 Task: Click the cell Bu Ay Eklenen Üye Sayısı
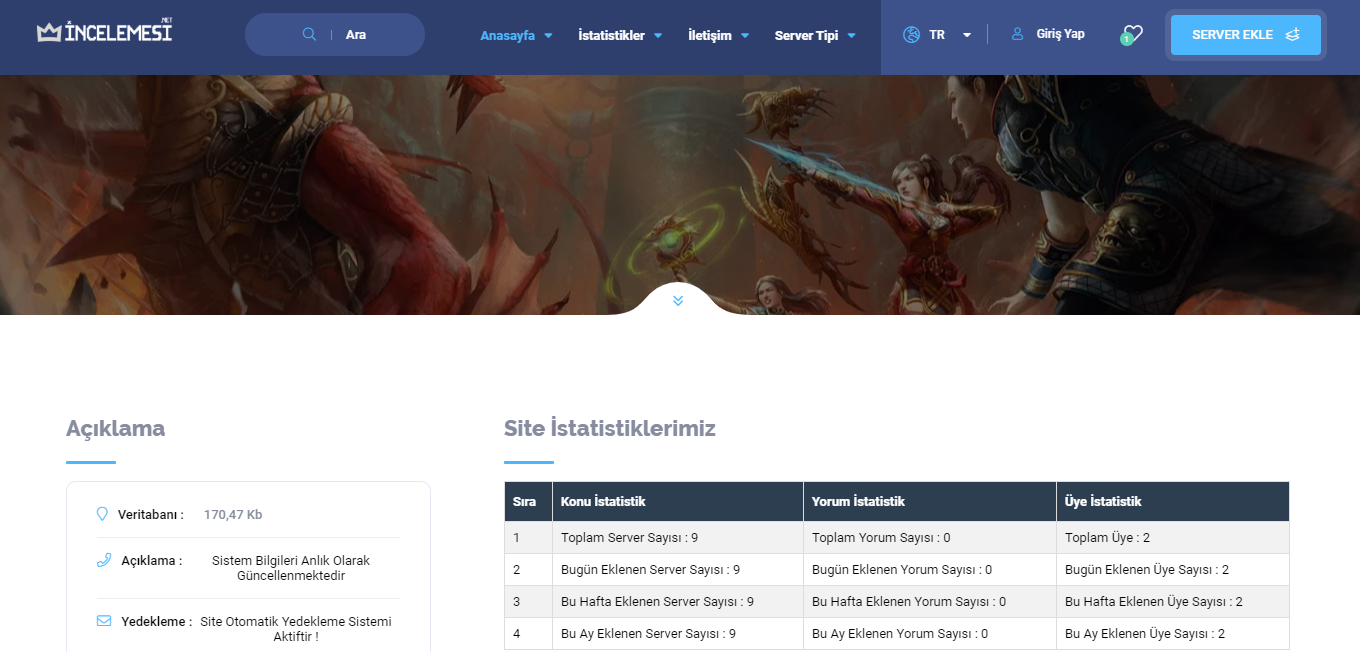coord(1173,633)
